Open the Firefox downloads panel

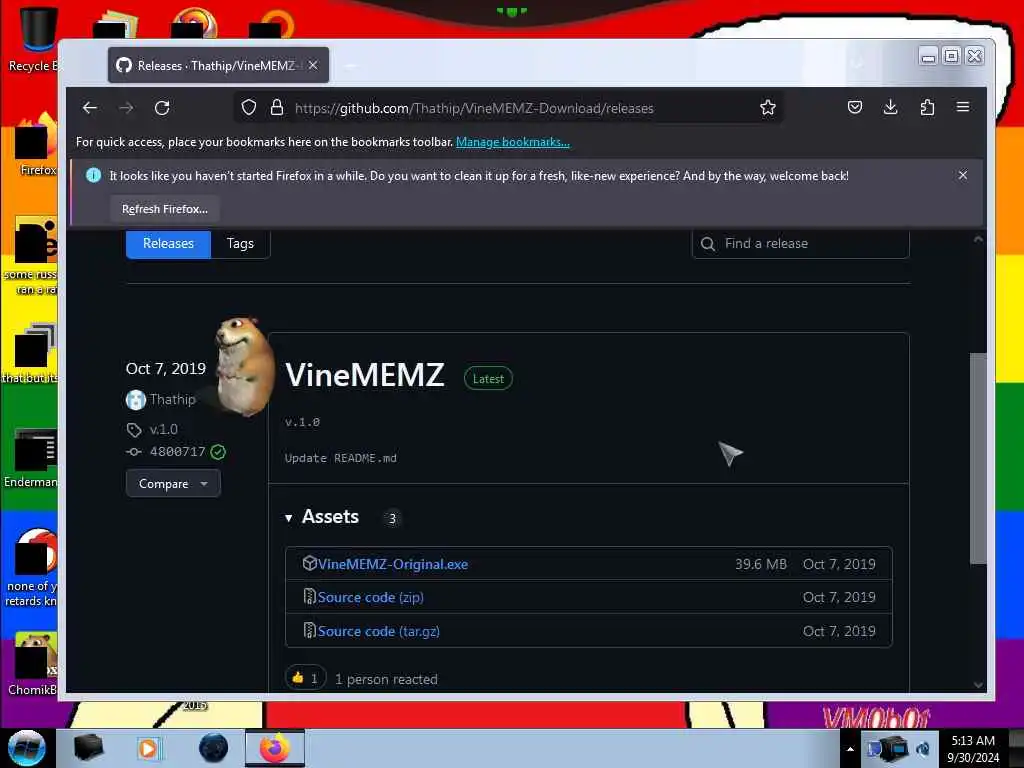click(891, 108)
